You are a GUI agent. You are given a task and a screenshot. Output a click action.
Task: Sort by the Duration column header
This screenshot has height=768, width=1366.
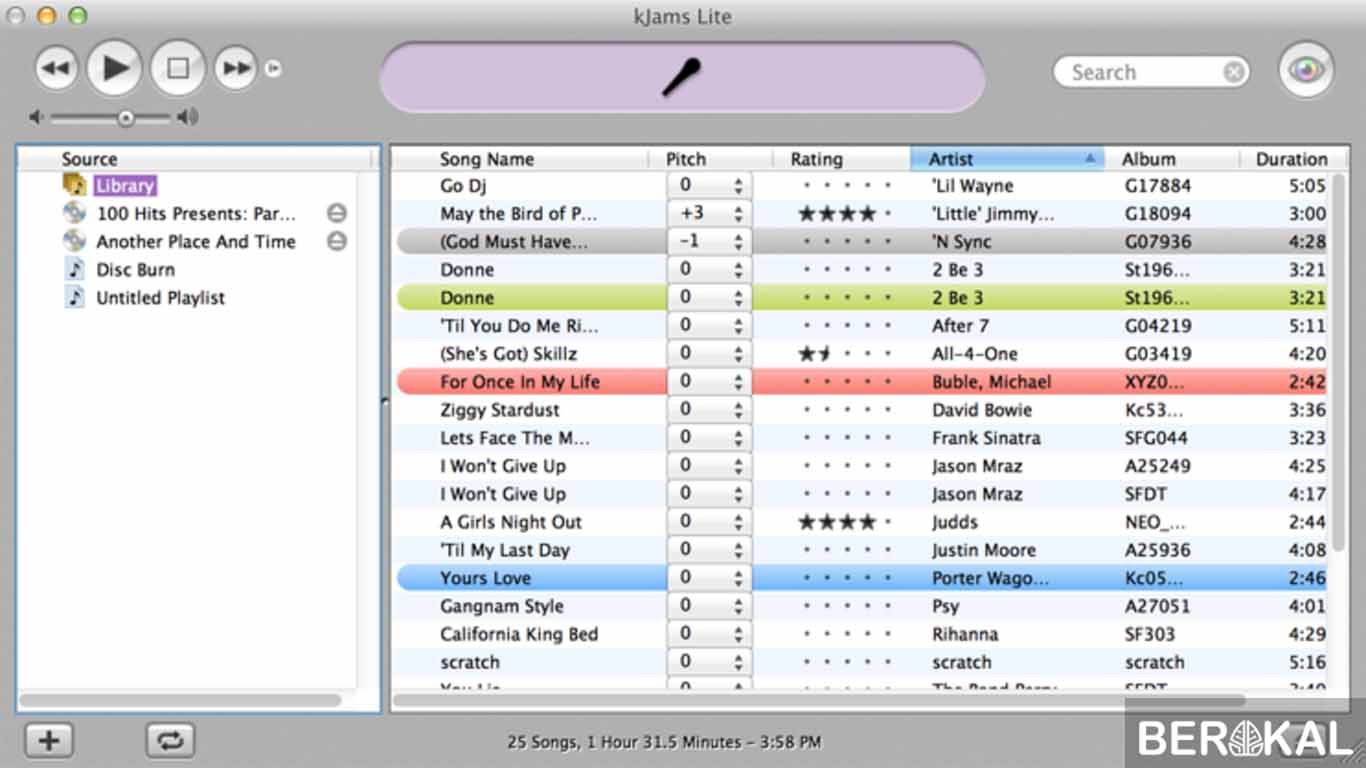tap(1291, 159)
